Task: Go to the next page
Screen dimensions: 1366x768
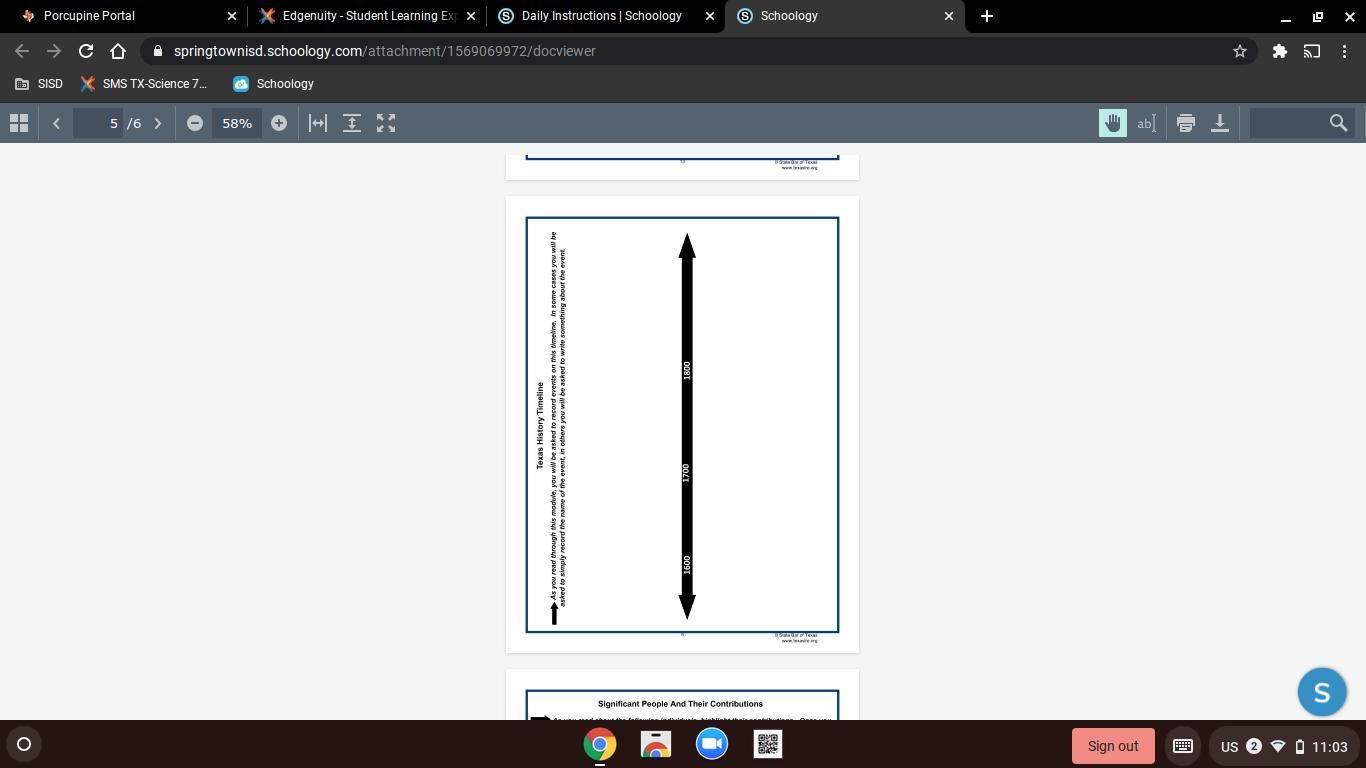Action: [157, 123]
